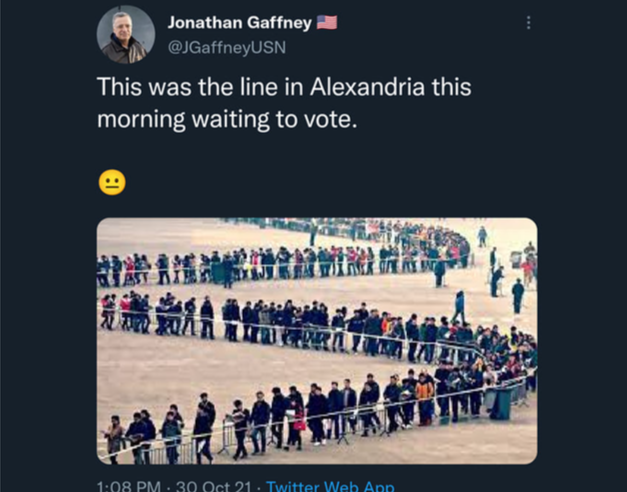The width and height of the screenshot is (627, 492).
Task: Click the tweet text "morning waiting to vote."
Action: (x=227, y=119)
